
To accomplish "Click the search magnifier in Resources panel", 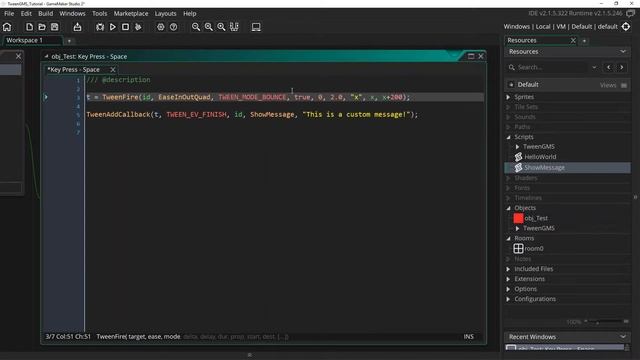I will click(511, 67).
